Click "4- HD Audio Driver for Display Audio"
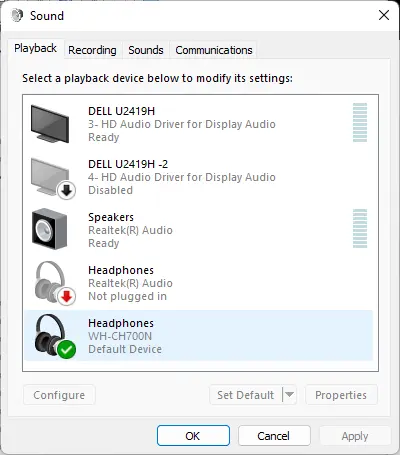This screenshot has width=400, height=455. pyautogui.click(x=182, y=177)
